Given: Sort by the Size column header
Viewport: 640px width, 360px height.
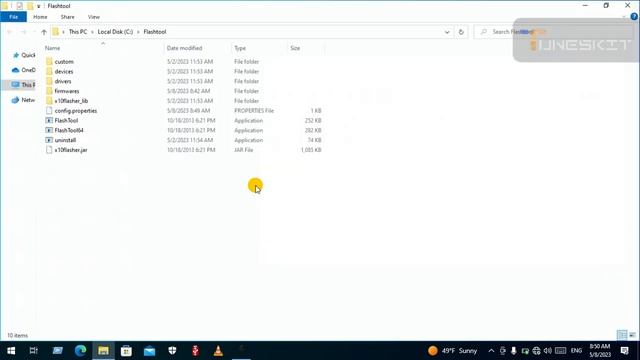Looking at the screenshot, I should [x=306, y=48].
